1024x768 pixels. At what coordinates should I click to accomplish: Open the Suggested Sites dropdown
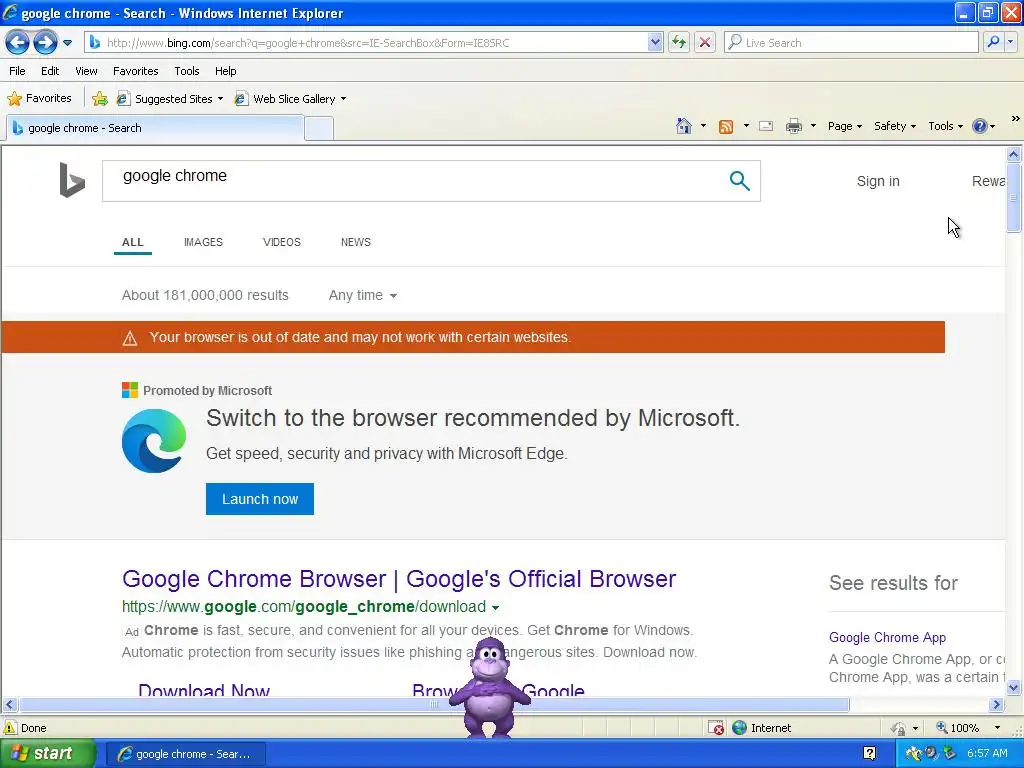pos(170,99)
